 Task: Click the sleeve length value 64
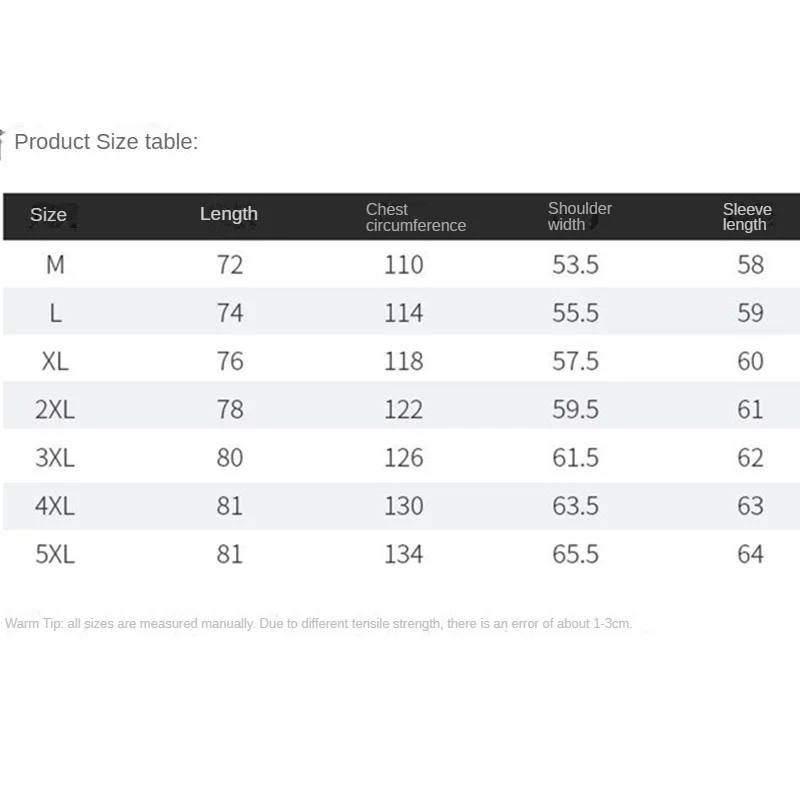pyautogui.click(x=750, y=554)
